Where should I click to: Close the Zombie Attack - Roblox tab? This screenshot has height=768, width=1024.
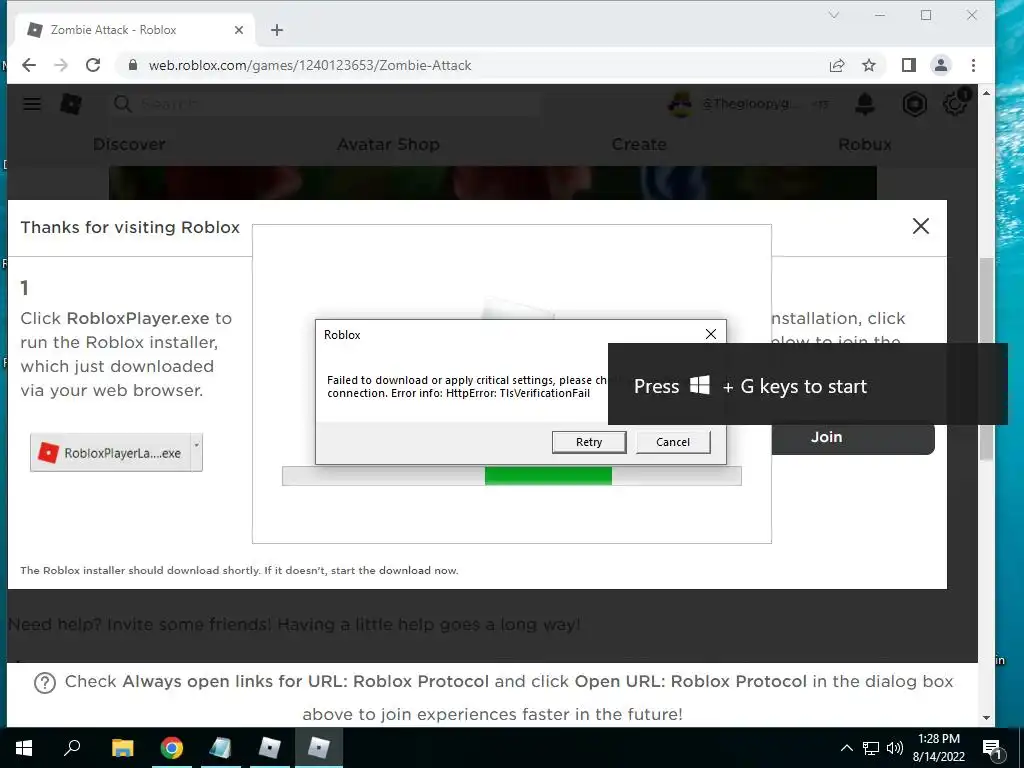pyautogui.click(x=238, y=30)
